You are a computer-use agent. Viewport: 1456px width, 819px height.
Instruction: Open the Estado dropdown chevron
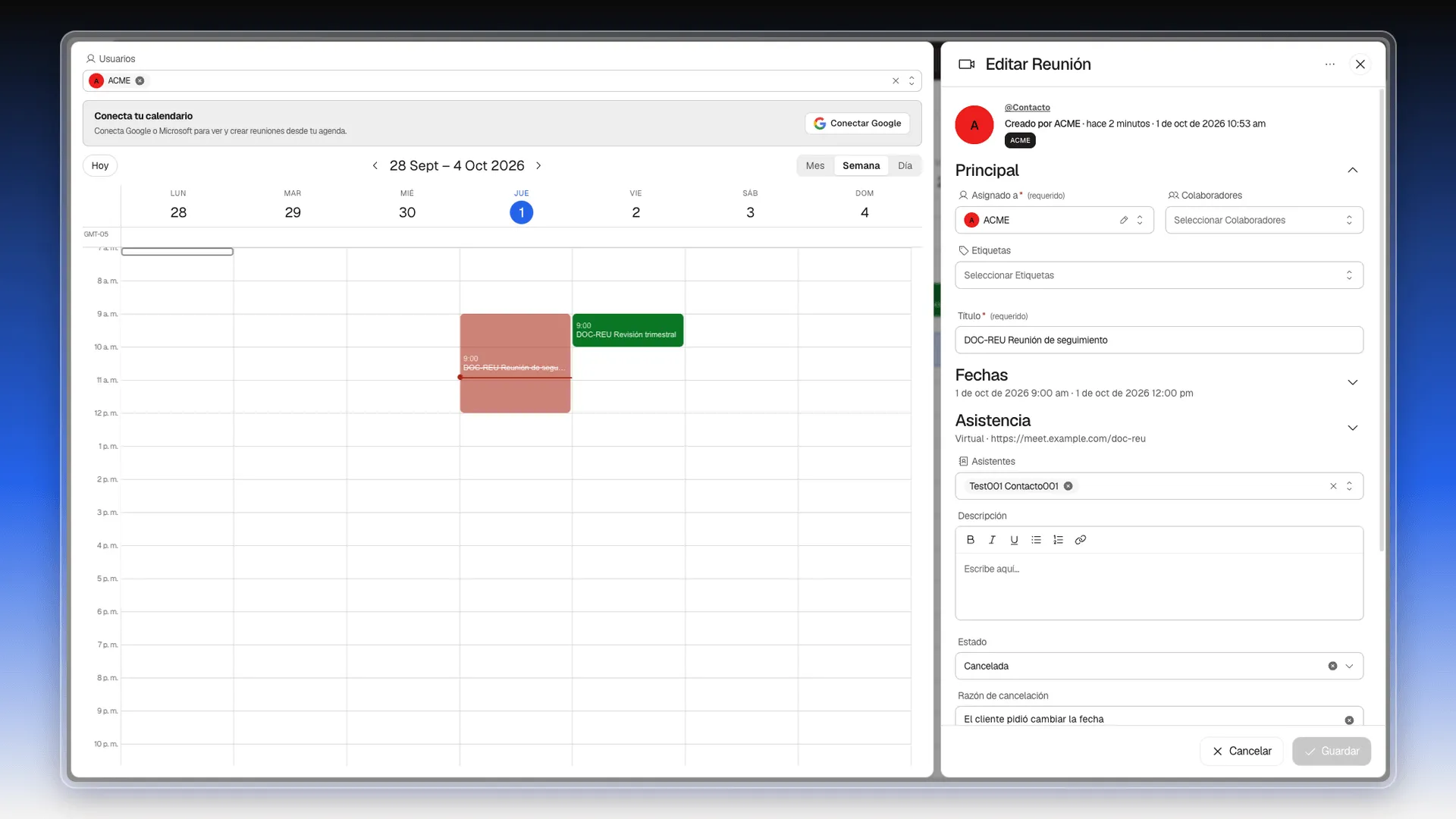(1349, 666)
